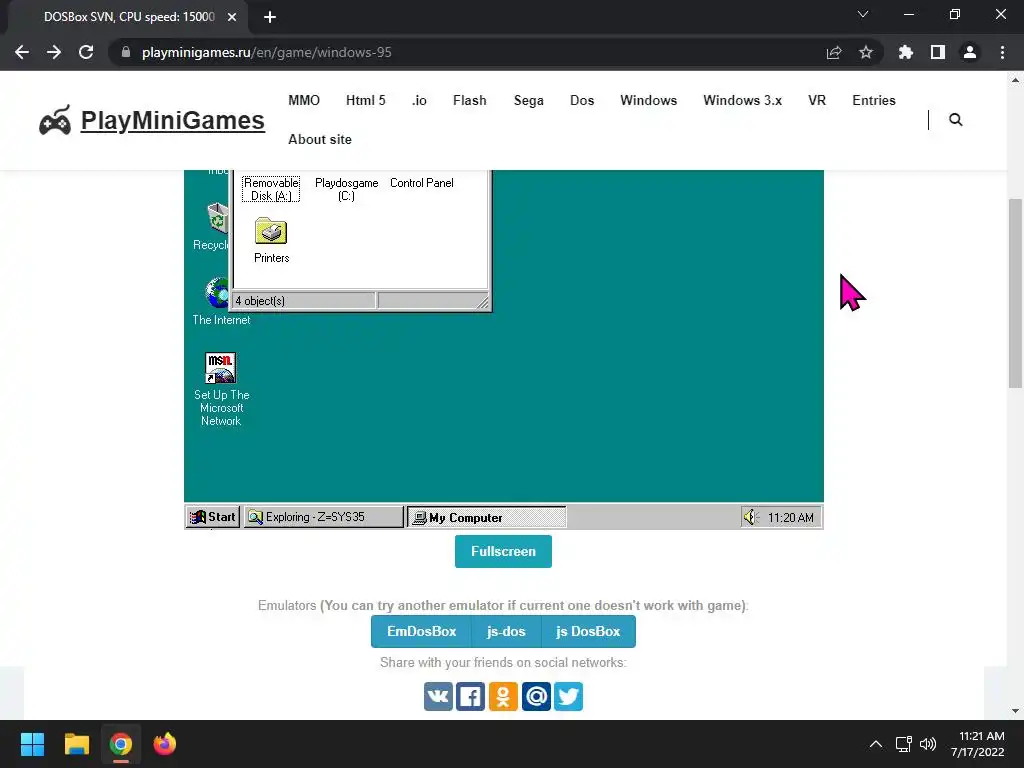Select the Printers folder icon

point(271,240)
